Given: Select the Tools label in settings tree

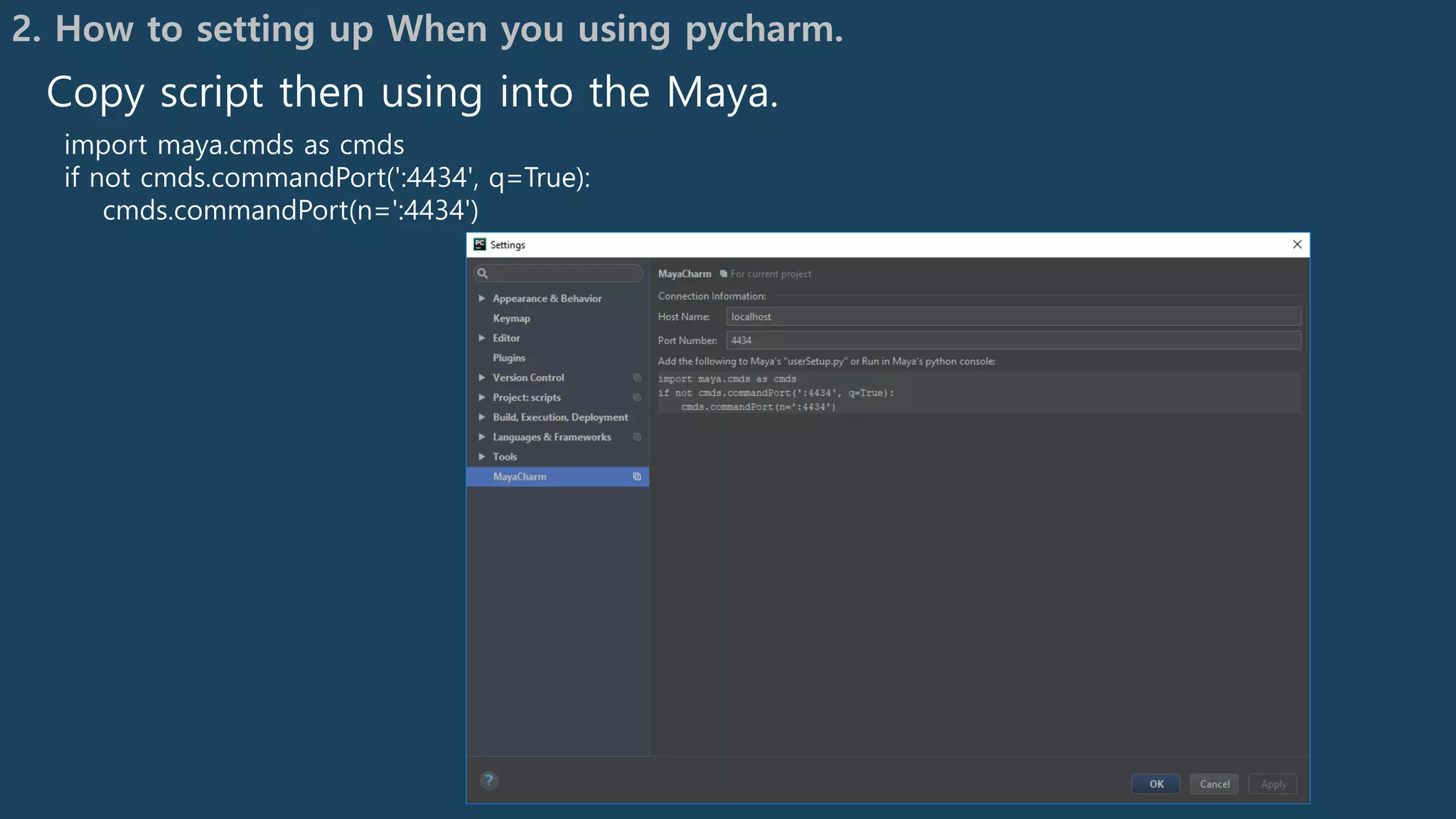Looking at the screenshot, I should pyautogui.click(x=505, y=456).
